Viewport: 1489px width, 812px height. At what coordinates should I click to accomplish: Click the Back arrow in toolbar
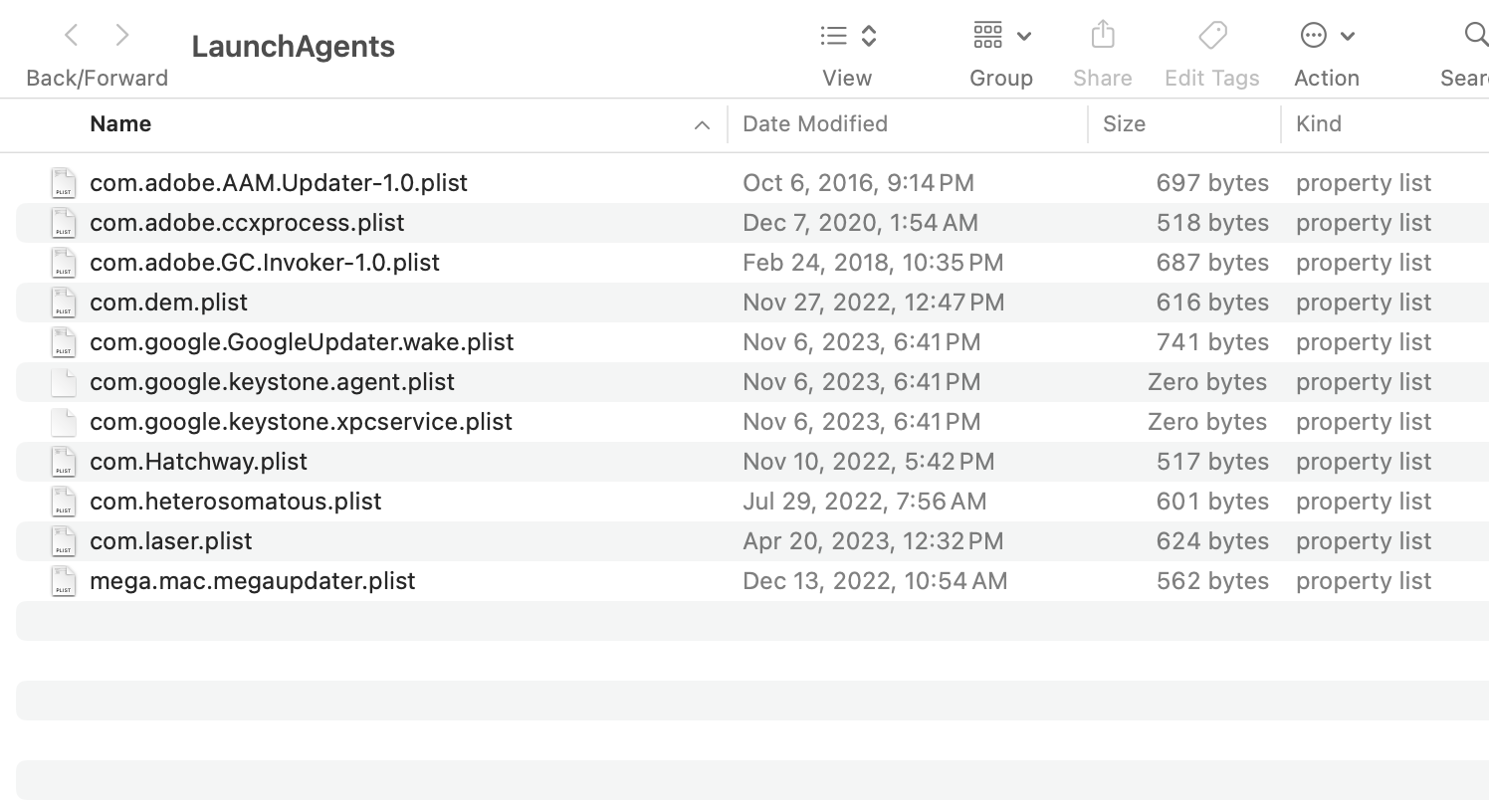pyautogui.click(x=72, y=36)
